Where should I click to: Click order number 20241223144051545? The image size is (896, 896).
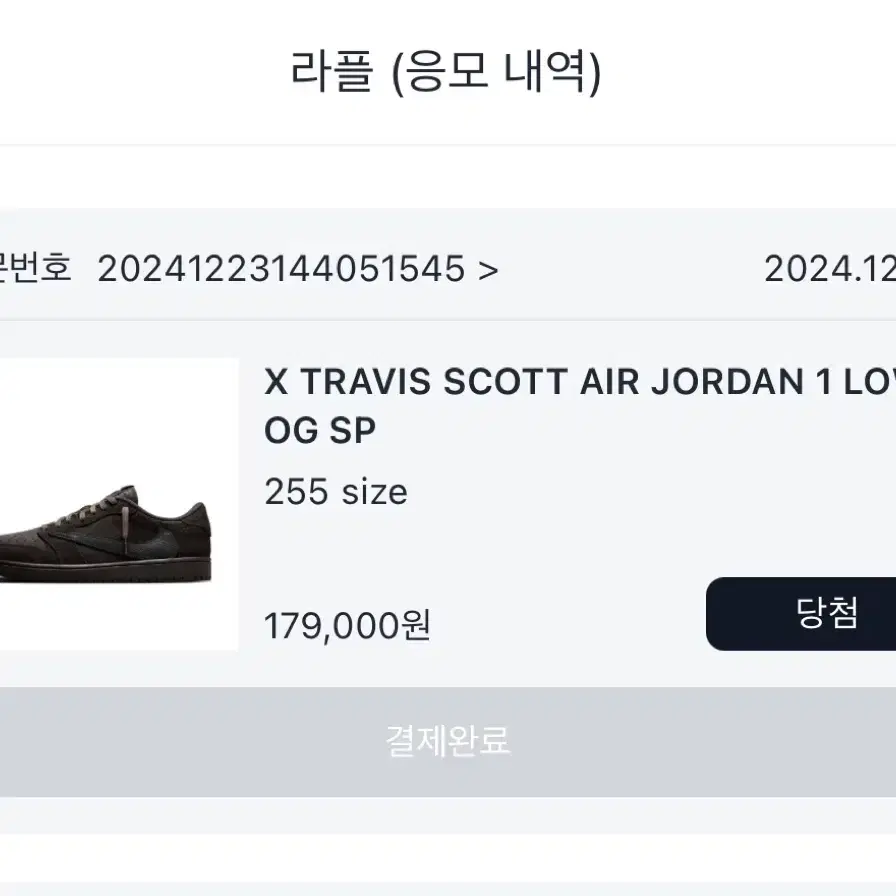point(281,269)
